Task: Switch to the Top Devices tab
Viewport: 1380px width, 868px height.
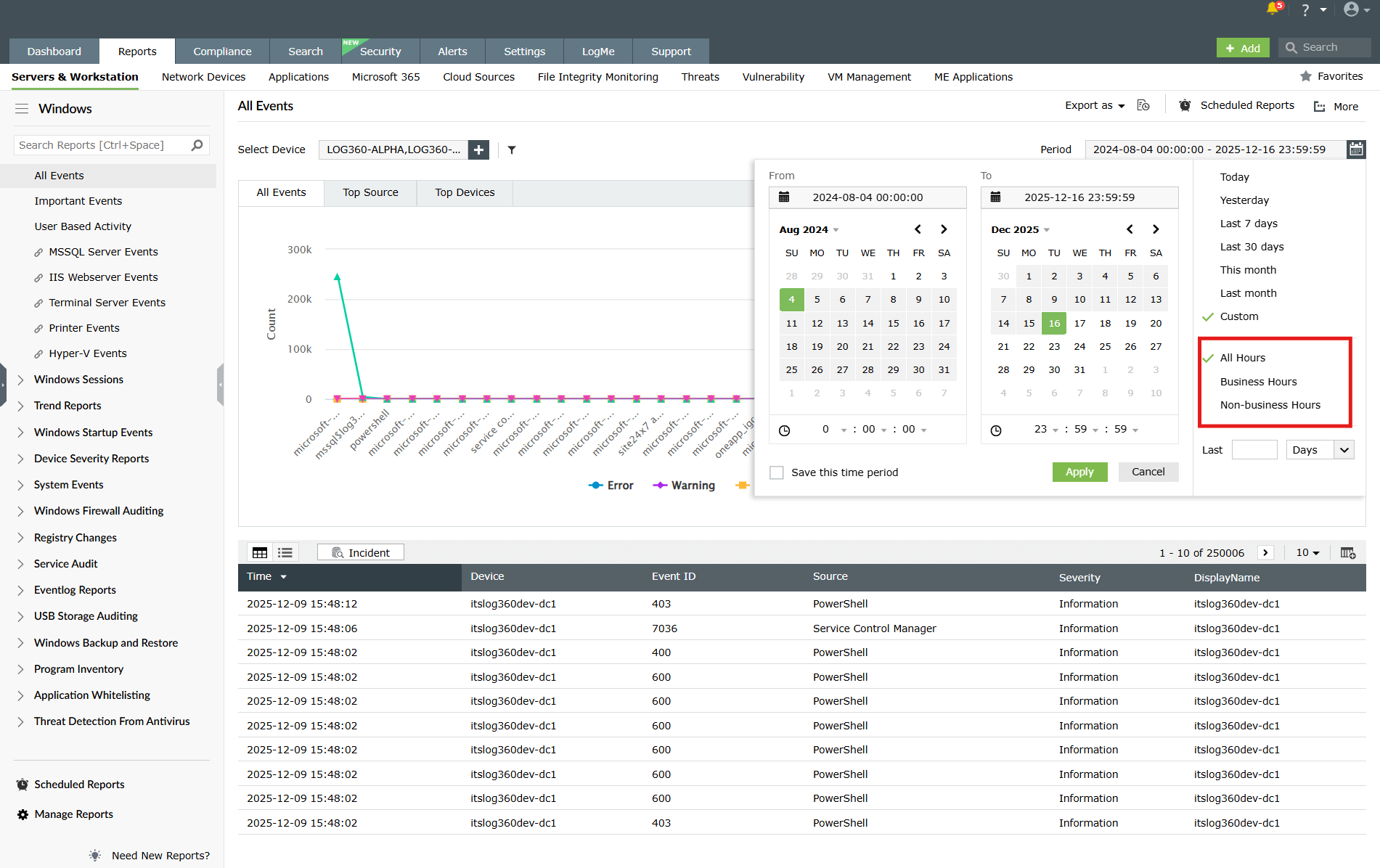Action: [464, 192]
